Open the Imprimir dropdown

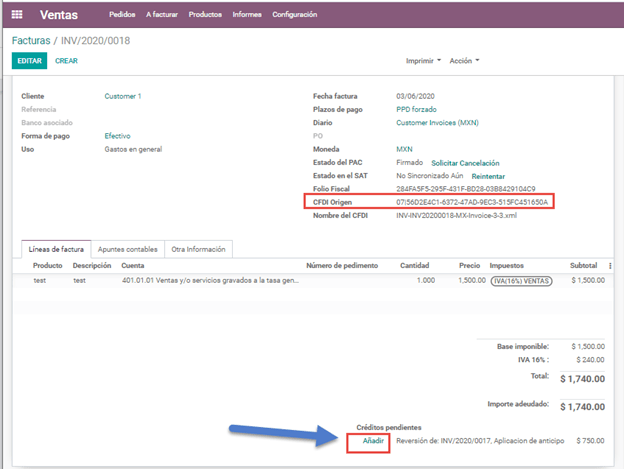423,61
